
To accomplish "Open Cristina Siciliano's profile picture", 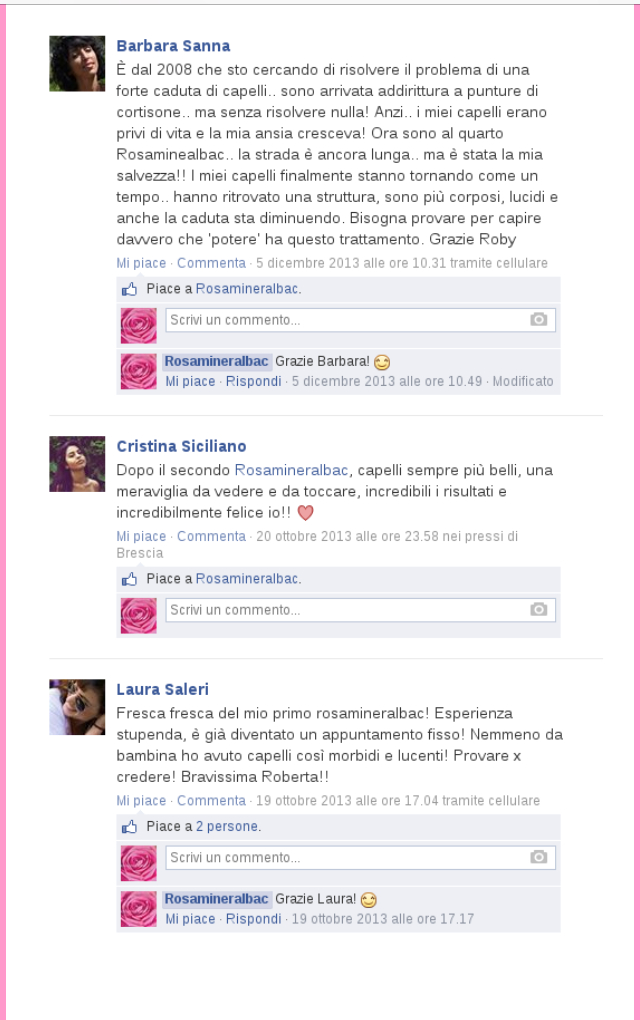I will [77, 464].
